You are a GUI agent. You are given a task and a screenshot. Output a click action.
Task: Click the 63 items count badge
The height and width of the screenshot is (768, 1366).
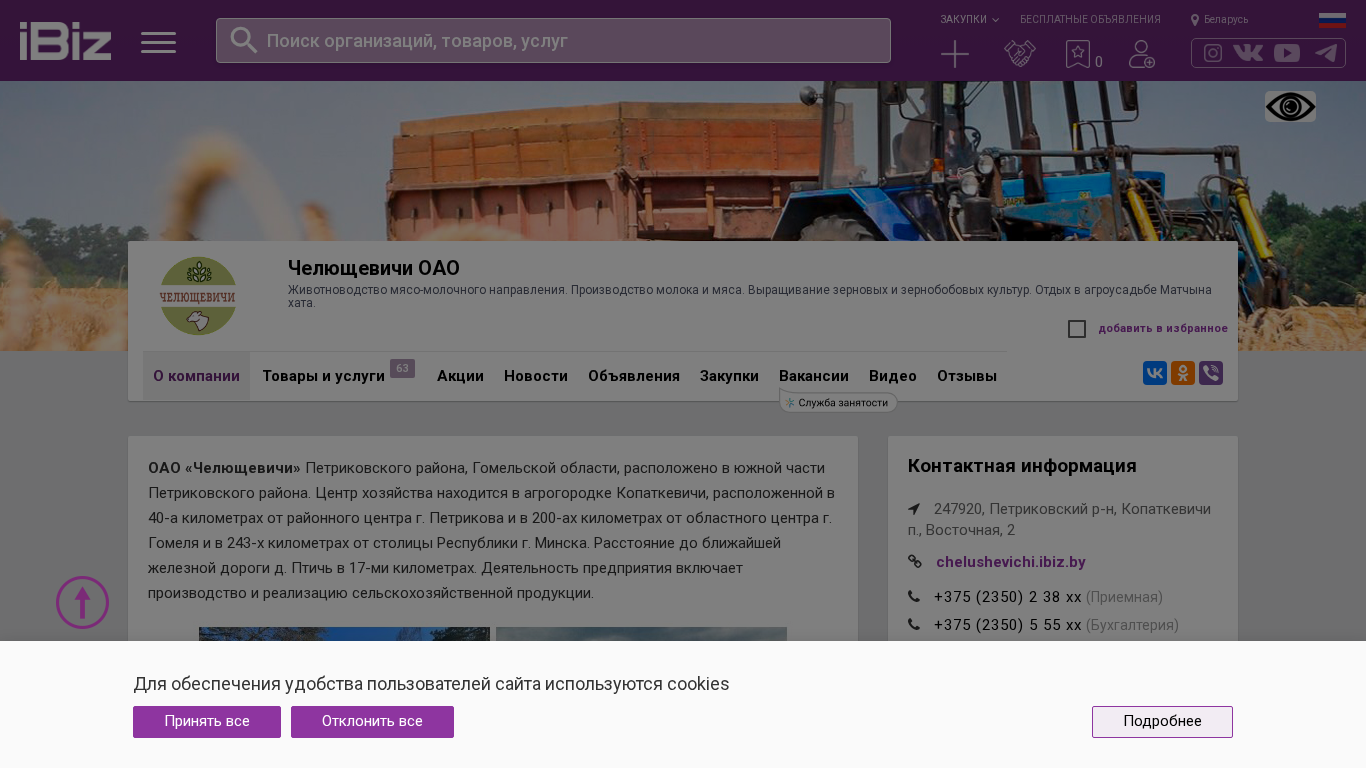(x=402, y=368)
